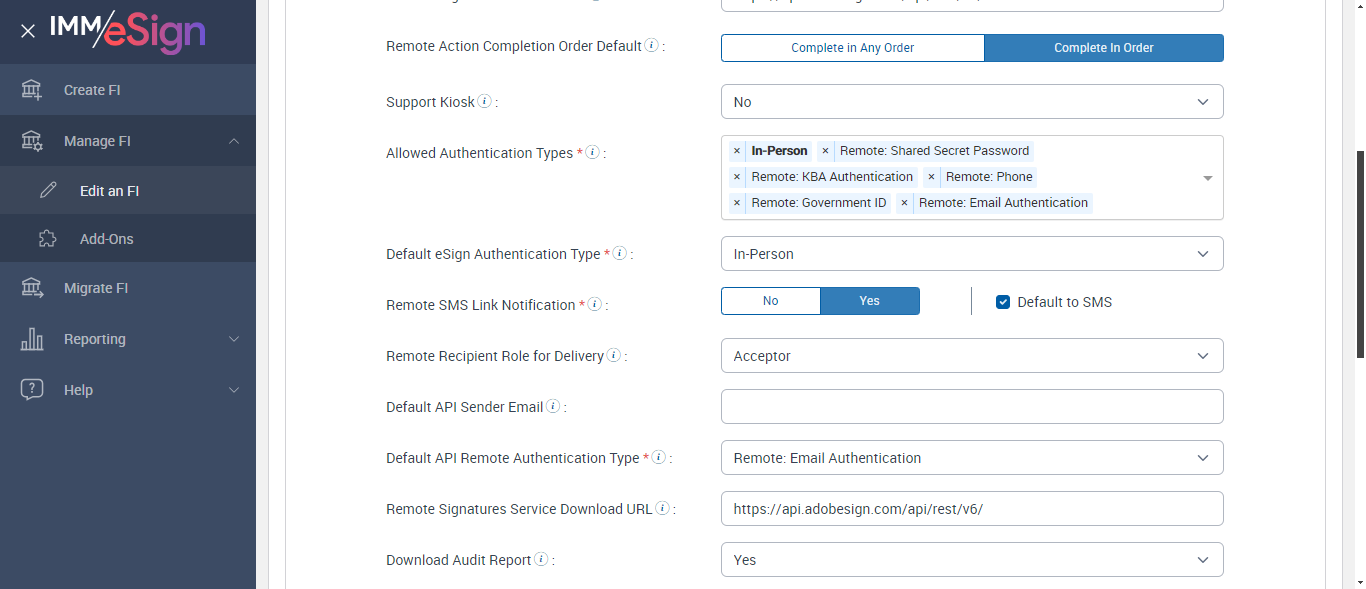Click the Reporting bar chart icon
The image size is (1366, 589).
tap(32, 339)
